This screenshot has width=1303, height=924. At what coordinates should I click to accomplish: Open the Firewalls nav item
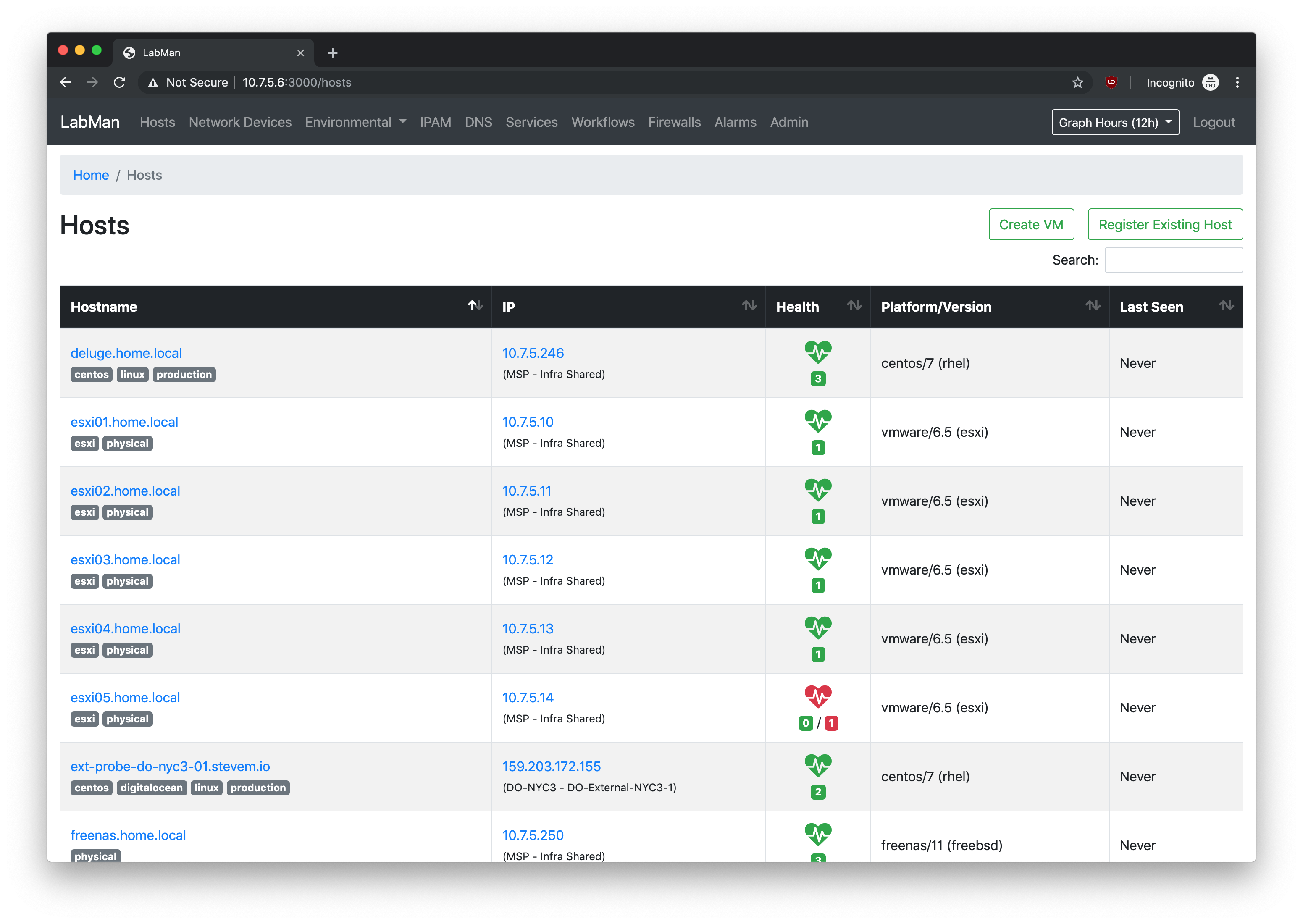point(674,122)
